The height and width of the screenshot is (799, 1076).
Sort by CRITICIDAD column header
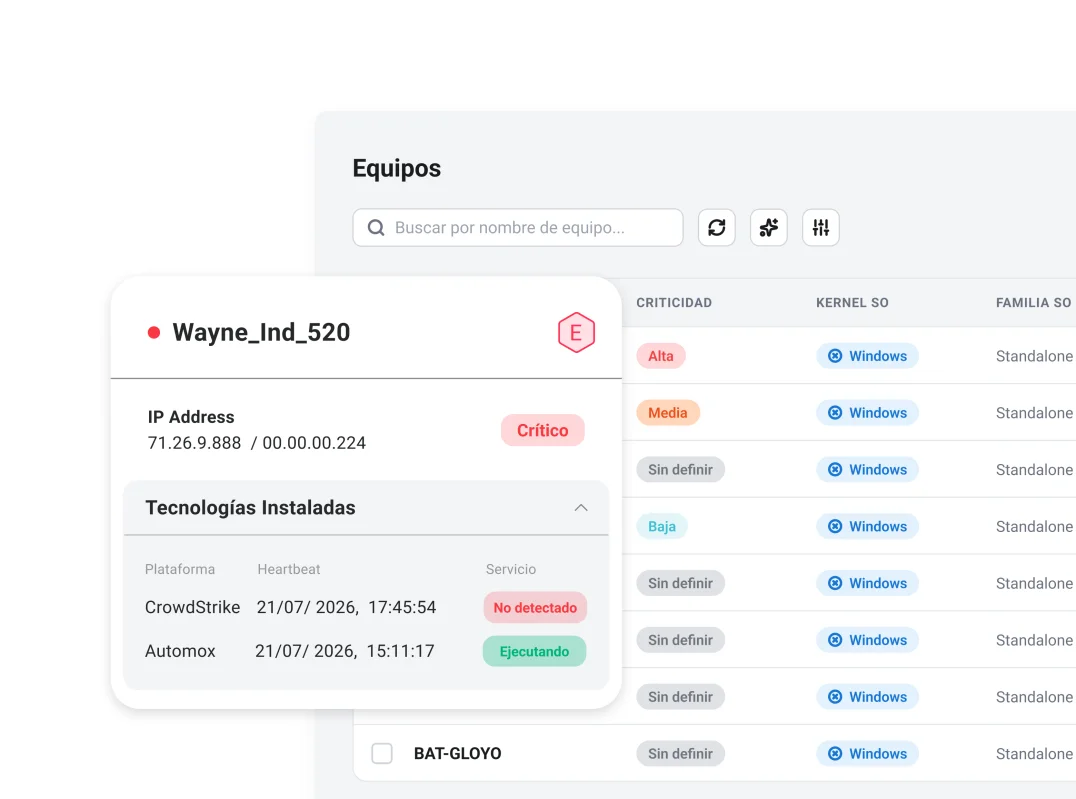click(x=673, y=303)
